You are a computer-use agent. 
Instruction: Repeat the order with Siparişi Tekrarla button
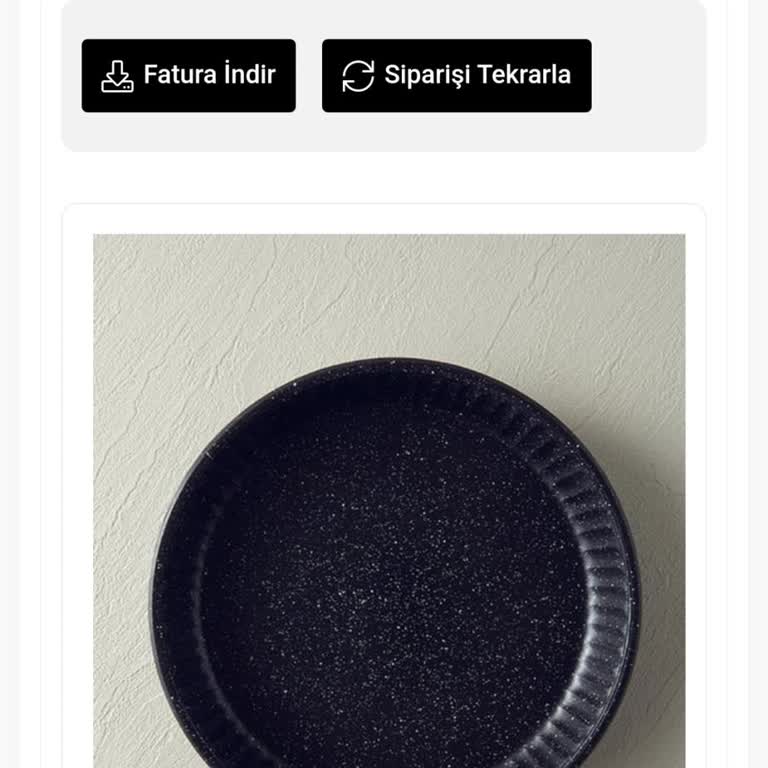click(456, 76)
